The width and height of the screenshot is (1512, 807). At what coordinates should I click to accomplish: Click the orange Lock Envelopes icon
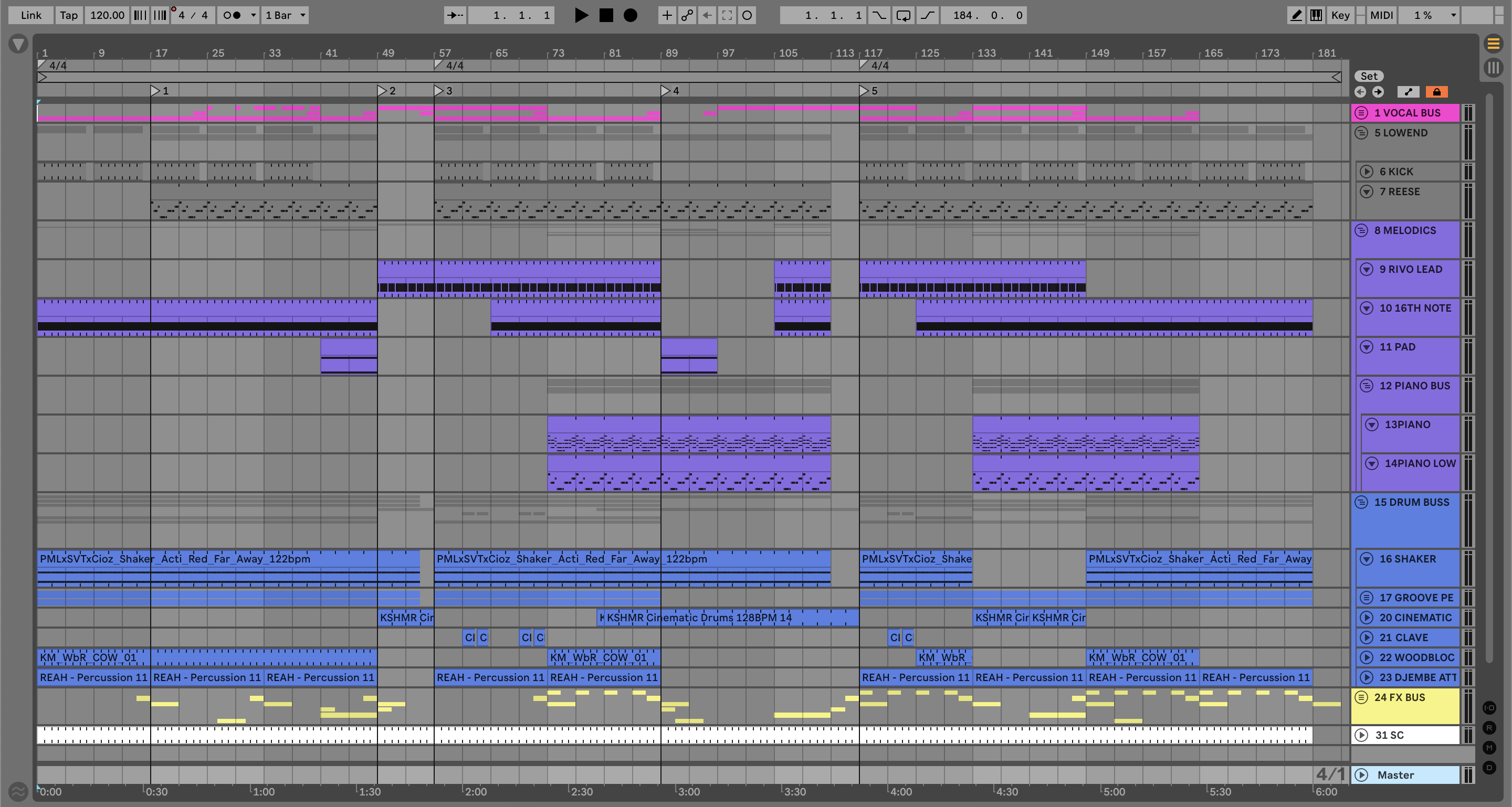(x=1436, y=92)
